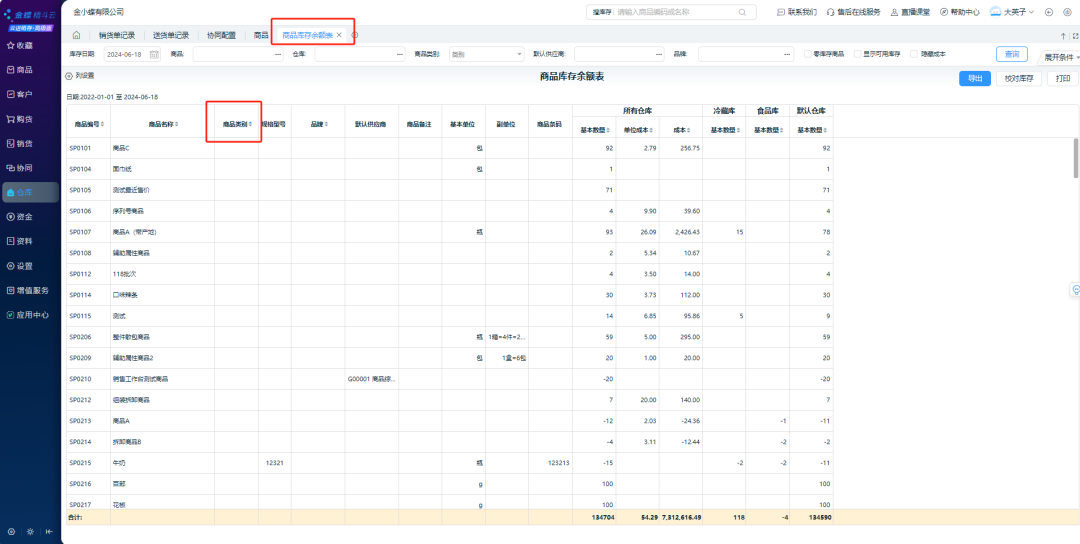
Task: Switch to the 销货单记录 tab
Action: point(117,35)
